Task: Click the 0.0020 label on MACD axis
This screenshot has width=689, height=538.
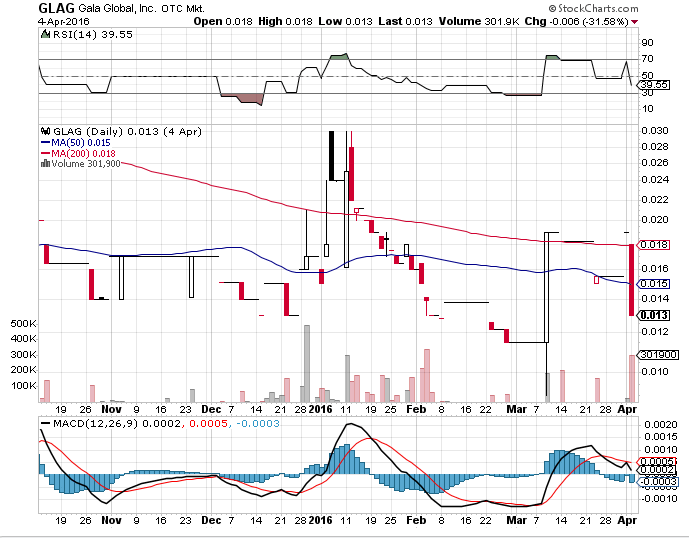Action: 661,425
